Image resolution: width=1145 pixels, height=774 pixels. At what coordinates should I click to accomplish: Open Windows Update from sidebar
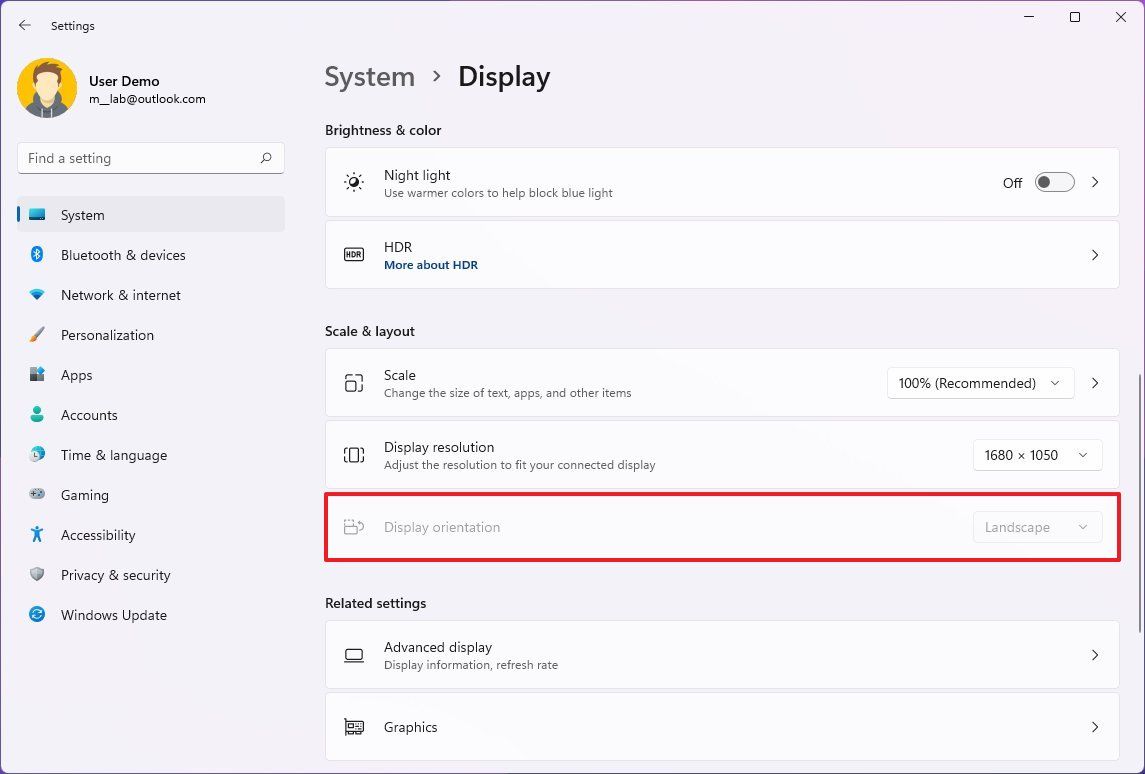113,615
